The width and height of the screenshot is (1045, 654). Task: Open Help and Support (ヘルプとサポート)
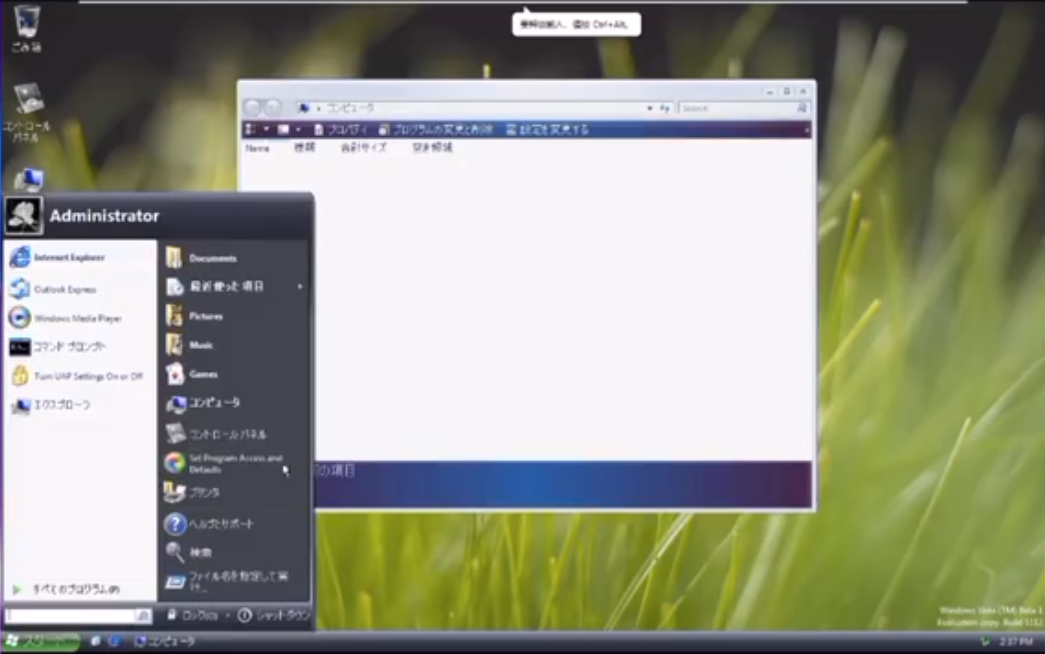point(220,524)
